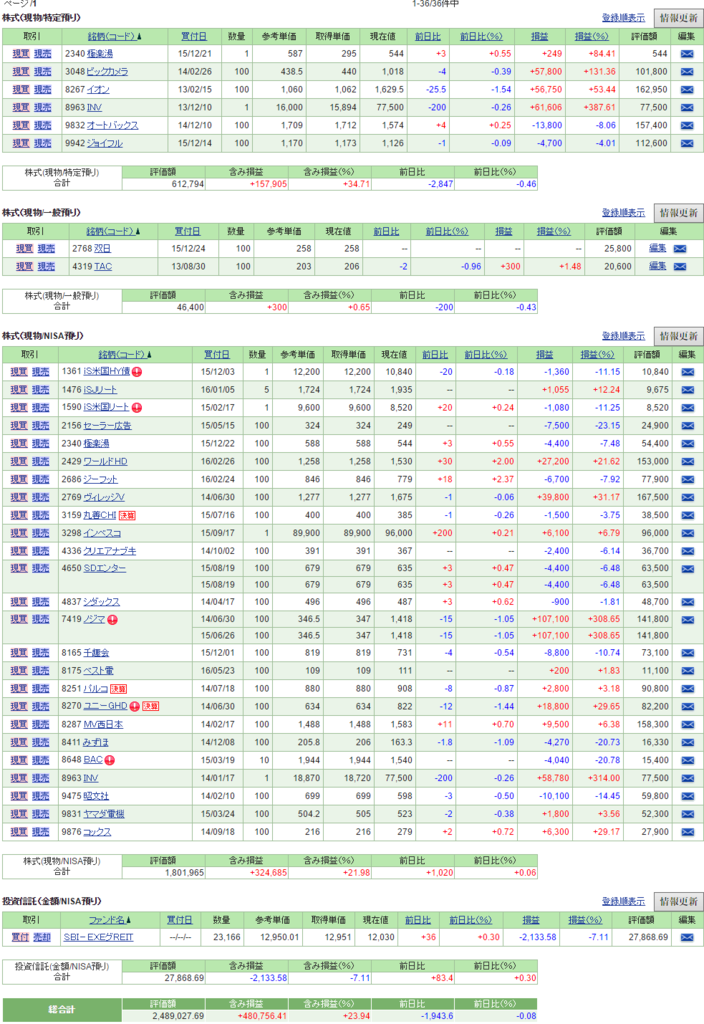This screenshot has height=1024, width=704.
Task: Click envelope icon for 1476 iSJリート
Action: tap(686, 390)
